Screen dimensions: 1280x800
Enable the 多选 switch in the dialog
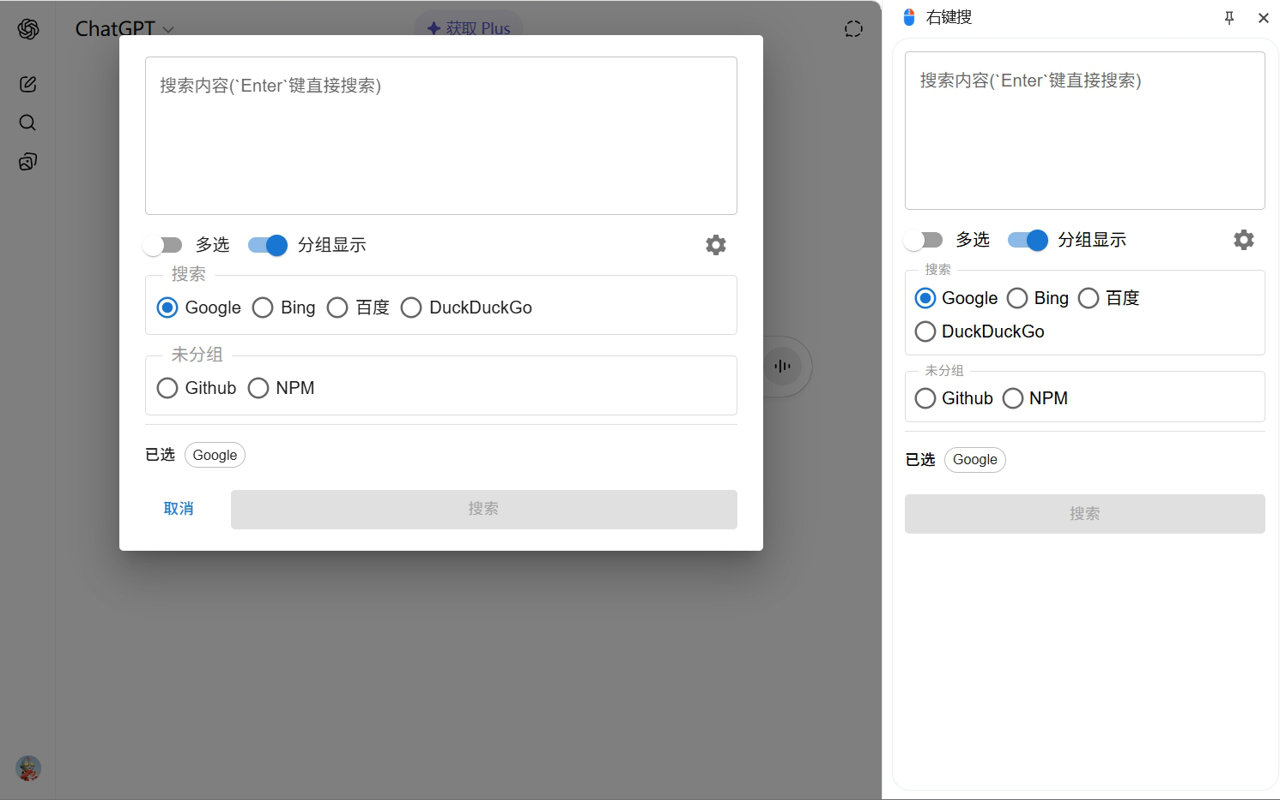[x=163, y=245]
